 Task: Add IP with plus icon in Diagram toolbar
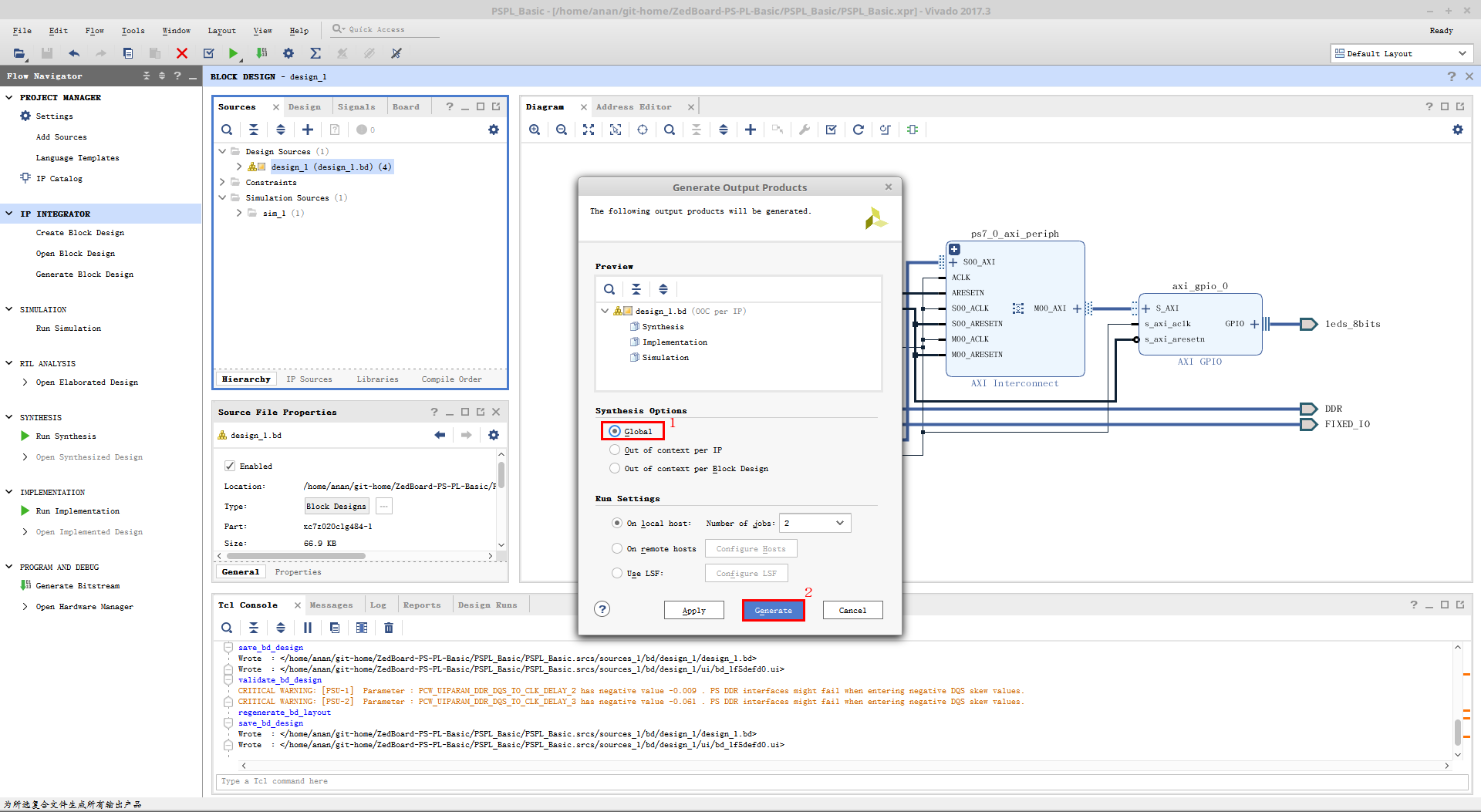click(x=751, y=130)
